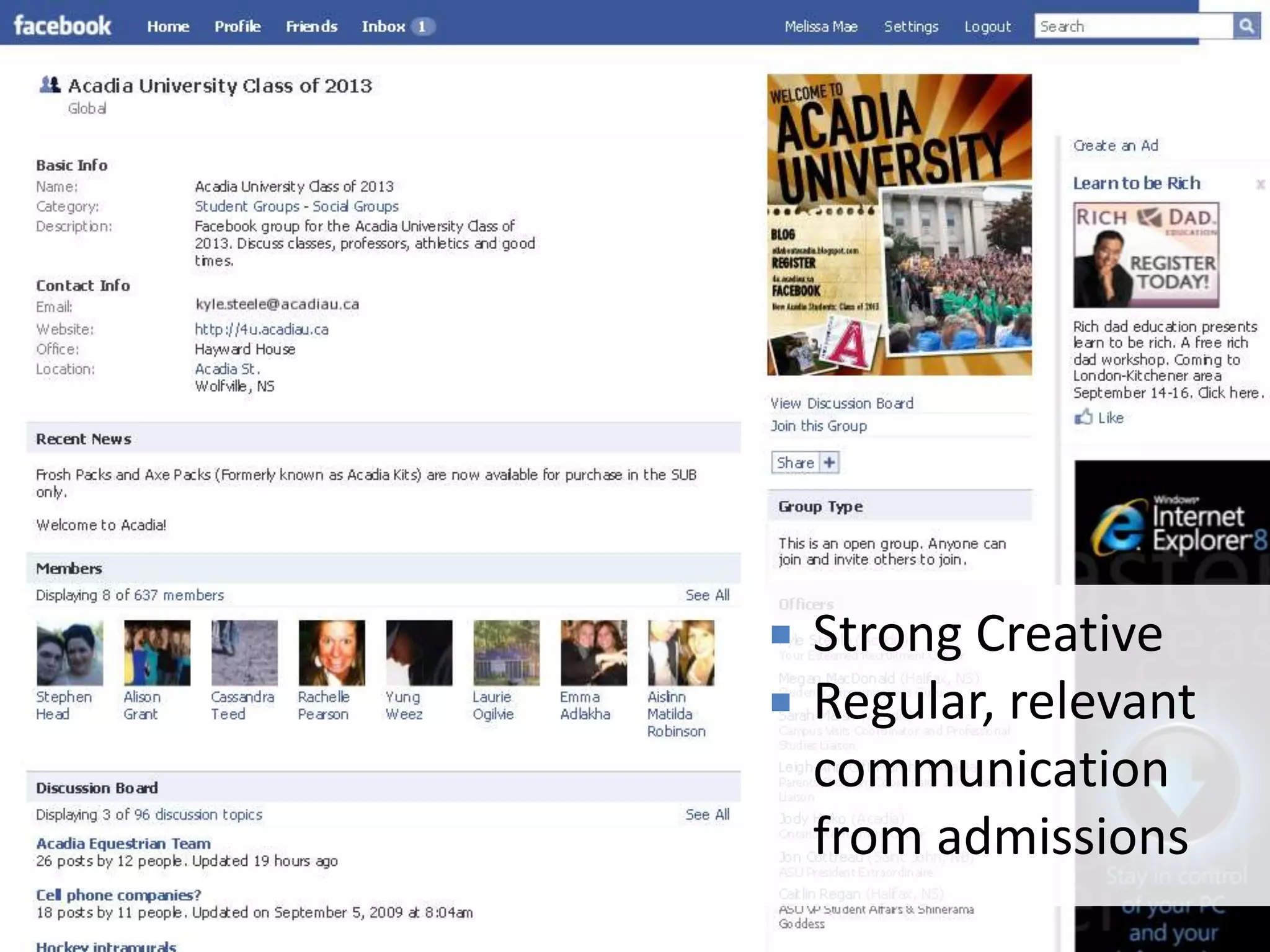
Task: Open the Acadia Equestrian Team topic
Action: pos(123,844)
